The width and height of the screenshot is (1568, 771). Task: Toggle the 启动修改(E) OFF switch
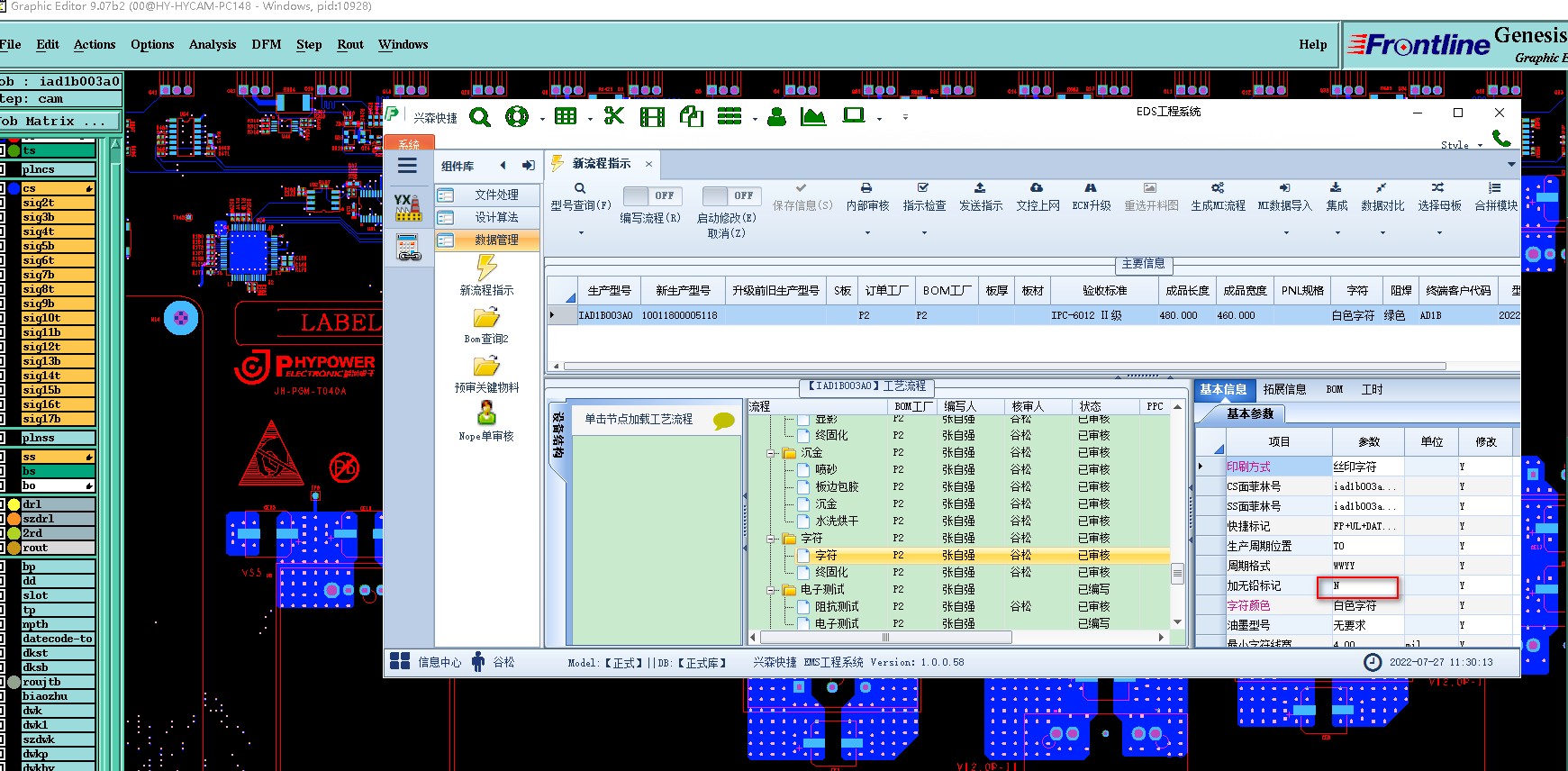click(731, 195)
